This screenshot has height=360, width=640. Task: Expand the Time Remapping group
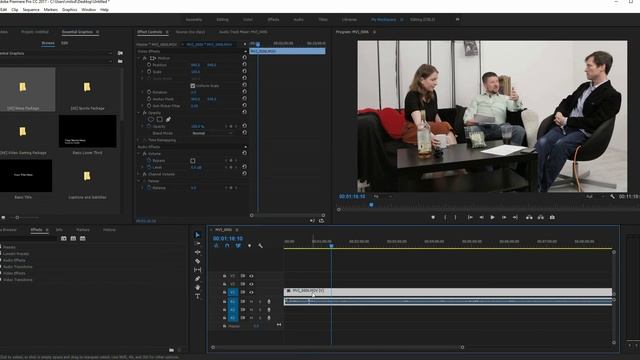click(139, 140)
